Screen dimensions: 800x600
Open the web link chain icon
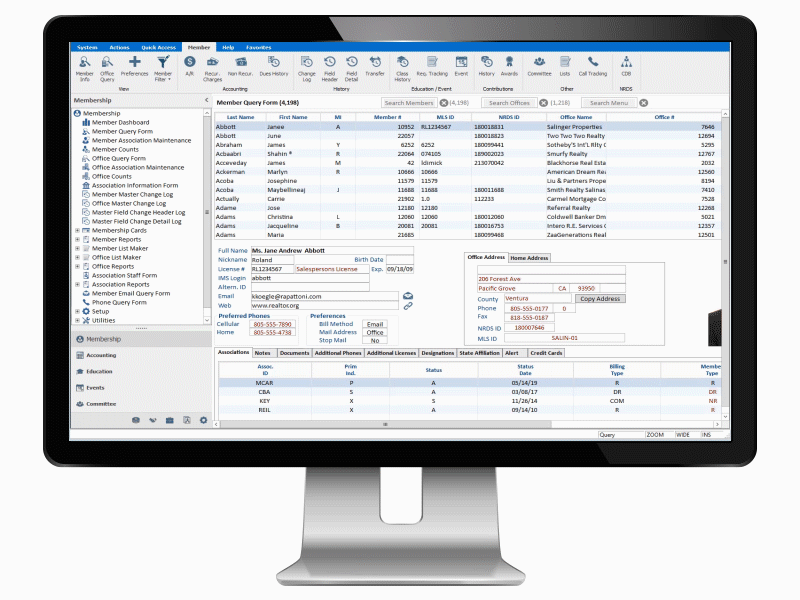[x=408, y=306]
